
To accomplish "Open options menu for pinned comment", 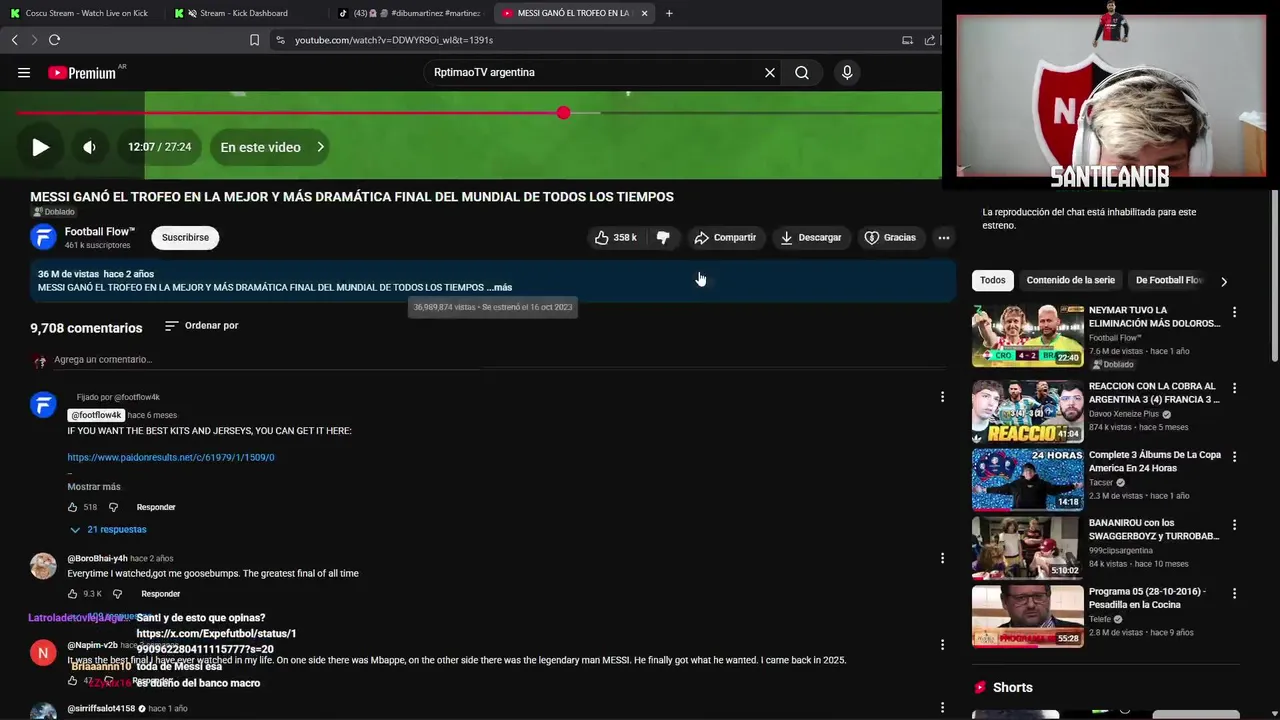I will (942, 397).
